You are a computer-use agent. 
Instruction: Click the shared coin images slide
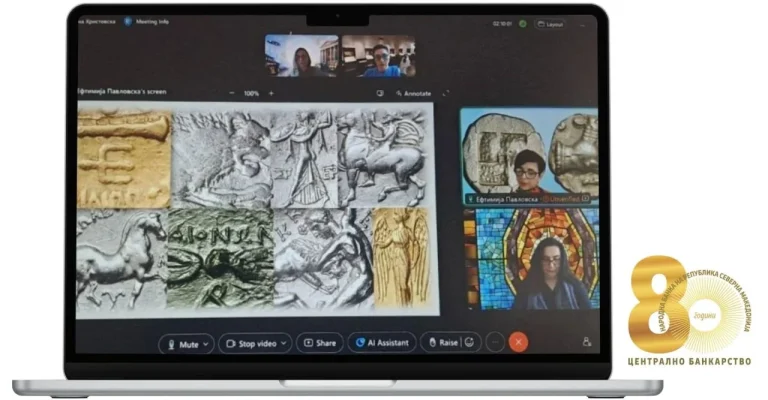tap(257, 209)
